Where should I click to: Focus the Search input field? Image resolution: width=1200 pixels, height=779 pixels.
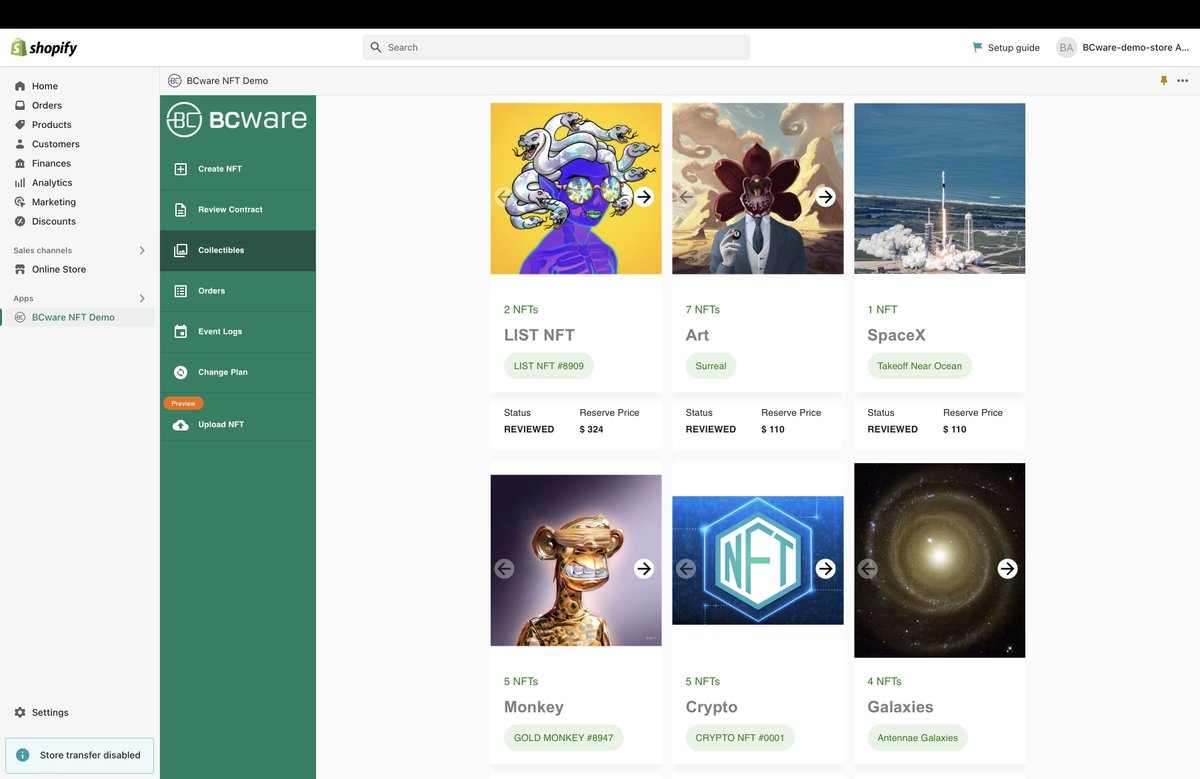(x=556, y=47)
